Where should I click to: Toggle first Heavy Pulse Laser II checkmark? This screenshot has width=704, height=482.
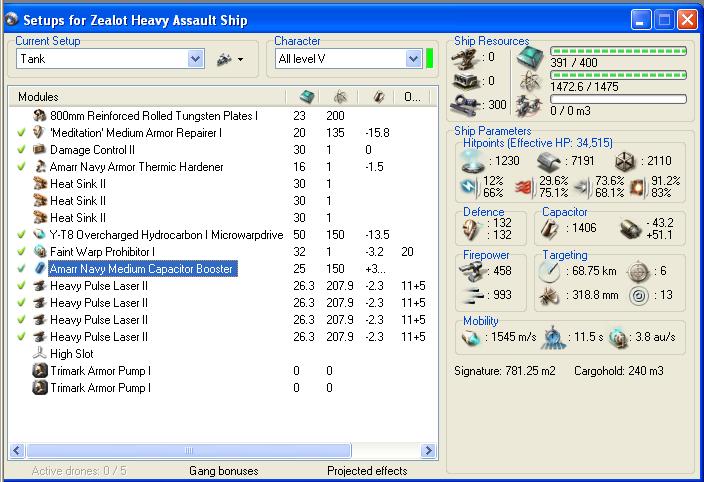(21, 286)
